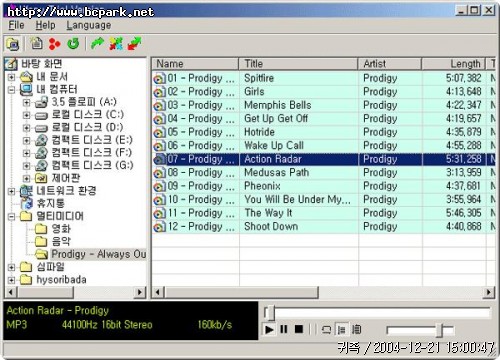500x360 pixels.
Task: Click the document page toolbar icon
Action: coord(36,43)
